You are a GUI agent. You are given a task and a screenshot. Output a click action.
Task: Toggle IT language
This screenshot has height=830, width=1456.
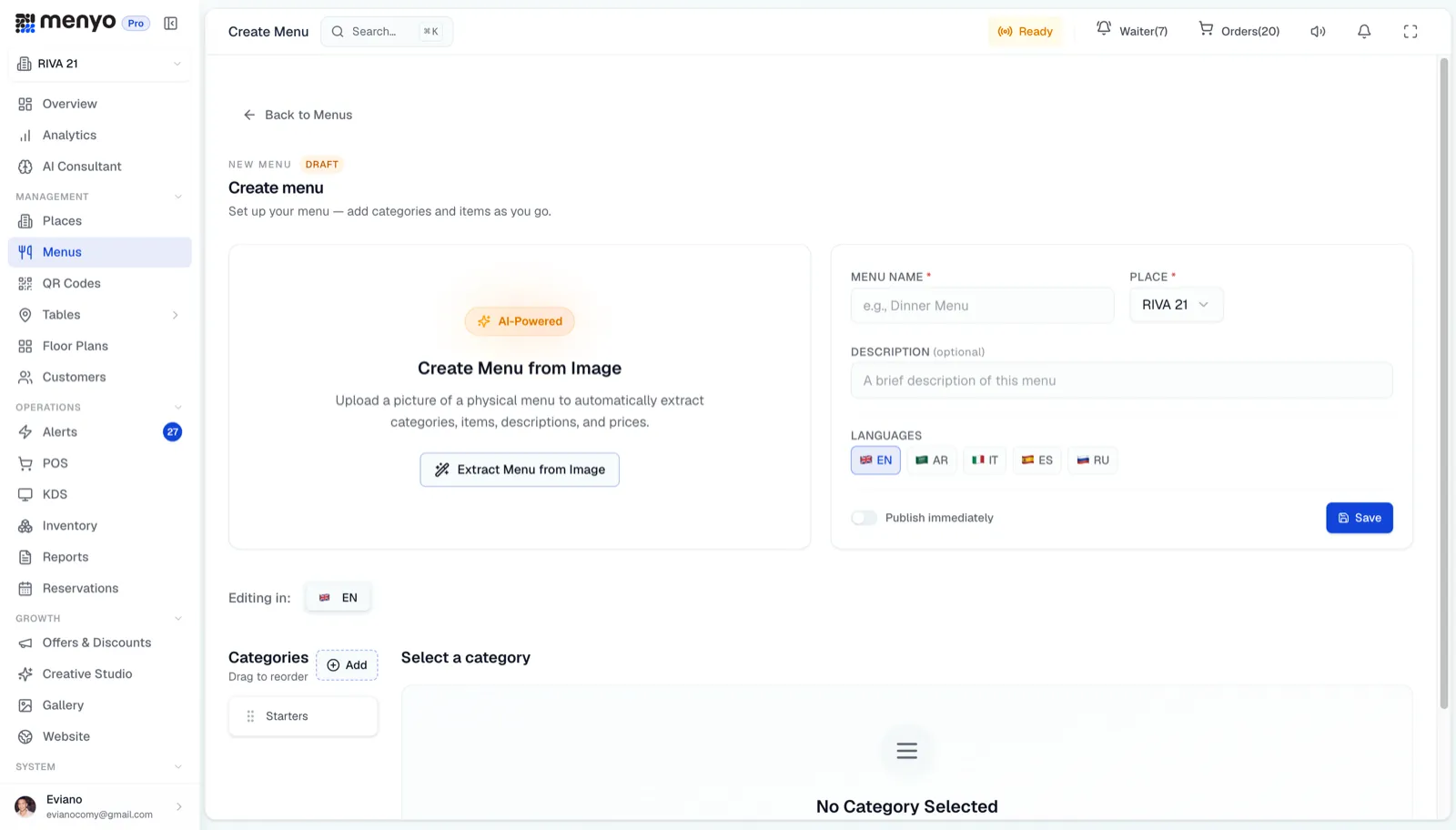tap(985, 461)
